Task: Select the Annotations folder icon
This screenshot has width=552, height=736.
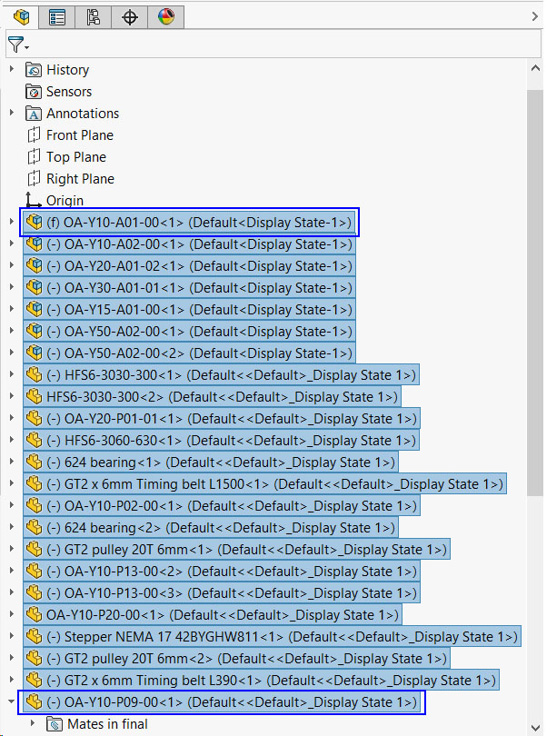Action: tap(33, 113)
